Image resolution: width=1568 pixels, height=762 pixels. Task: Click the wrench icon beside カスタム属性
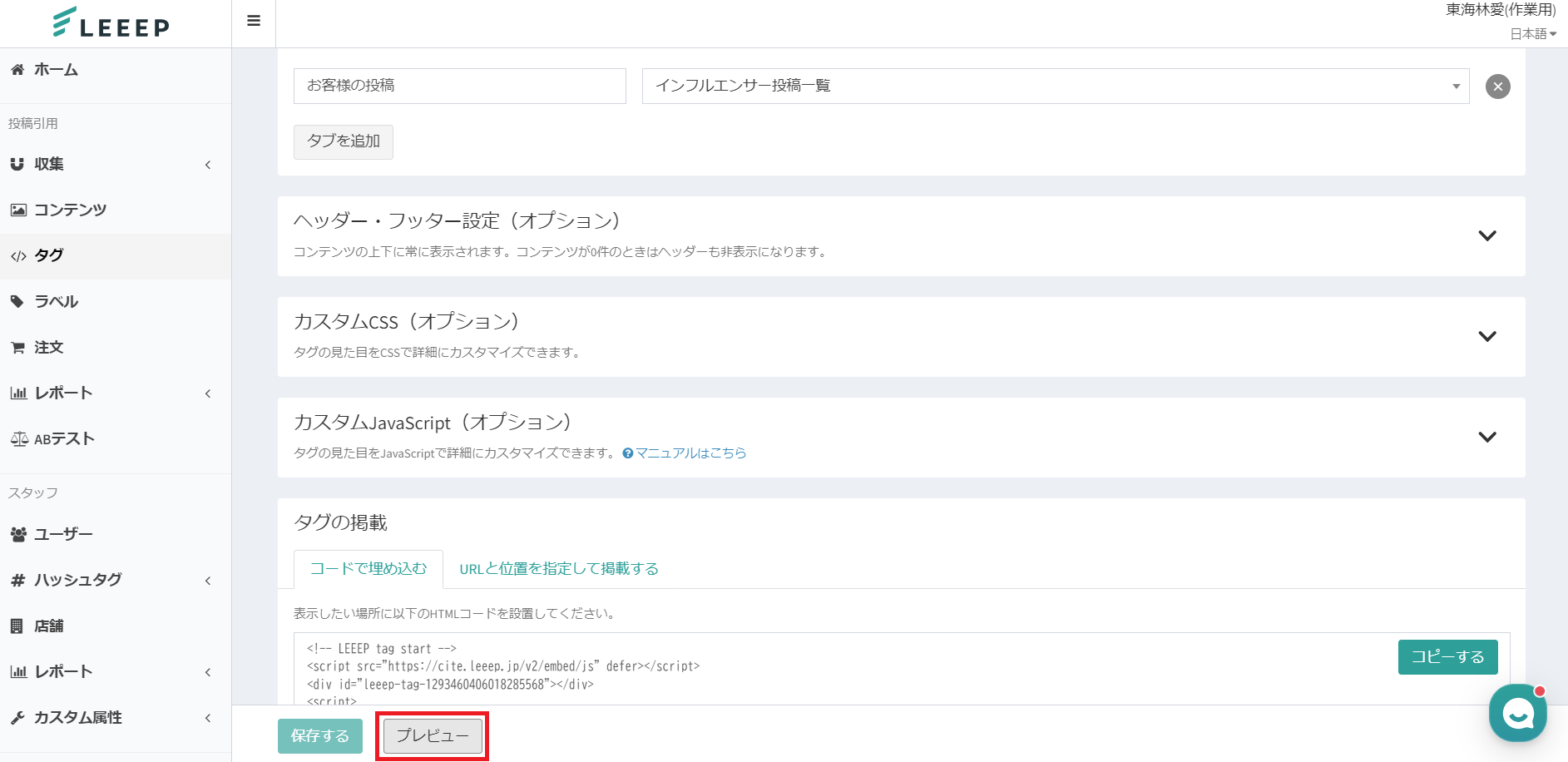click(17, 717)
